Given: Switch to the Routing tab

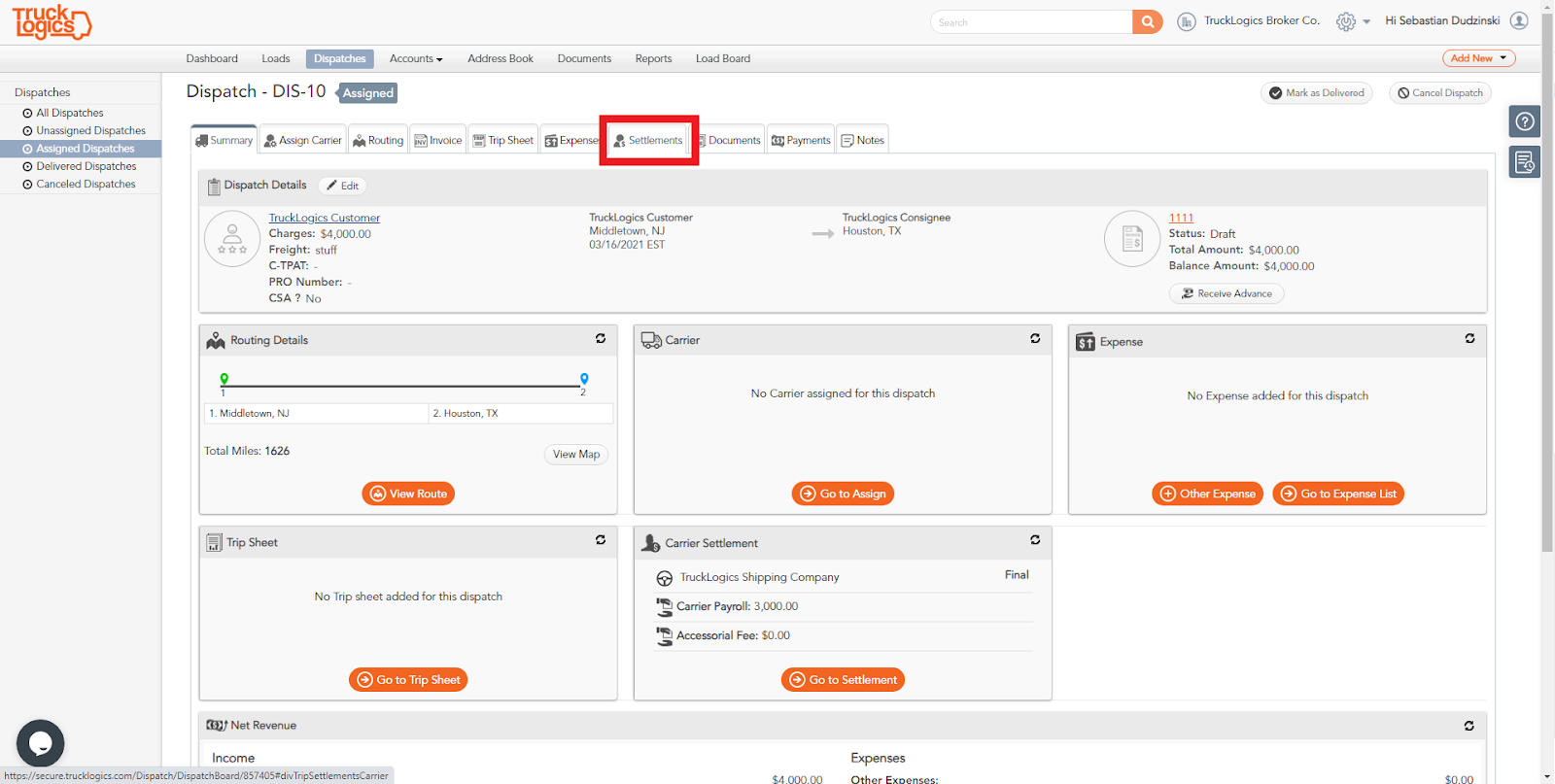Looking at the screenshot, I should tap(378, 140).
